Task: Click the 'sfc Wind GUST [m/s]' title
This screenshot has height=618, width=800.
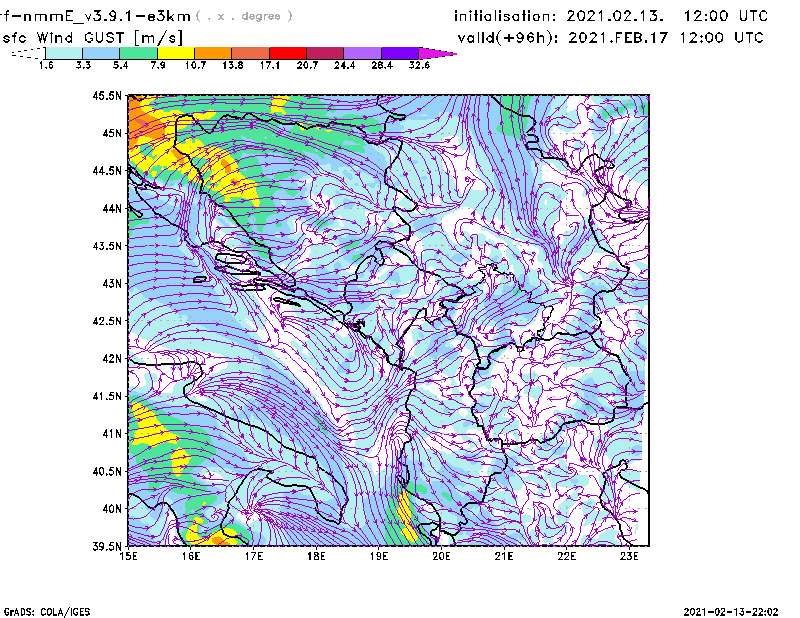Action: (x=92, y=38)
